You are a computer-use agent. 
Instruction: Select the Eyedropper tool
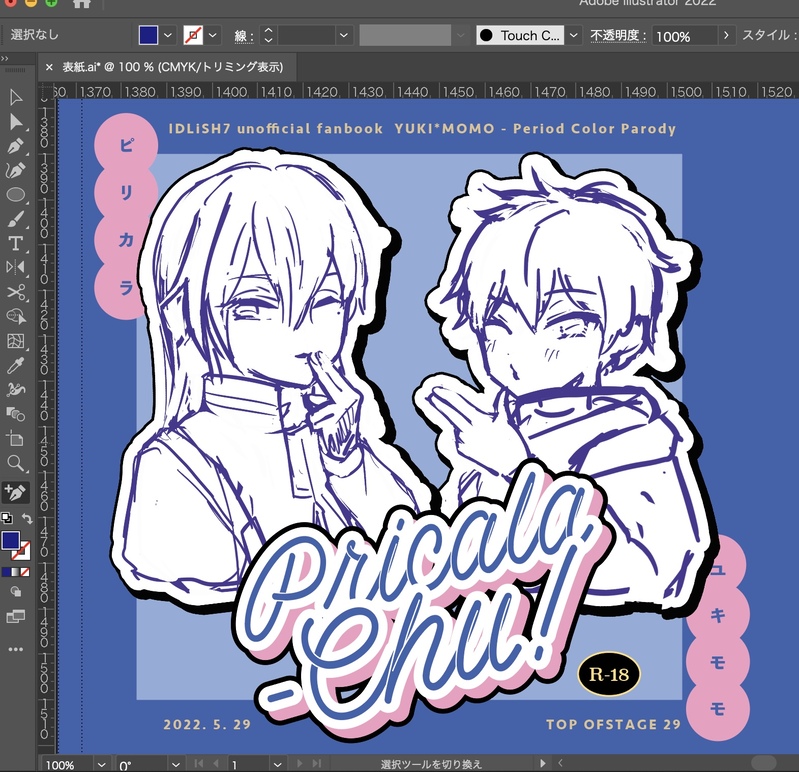(x=16, y=365)
